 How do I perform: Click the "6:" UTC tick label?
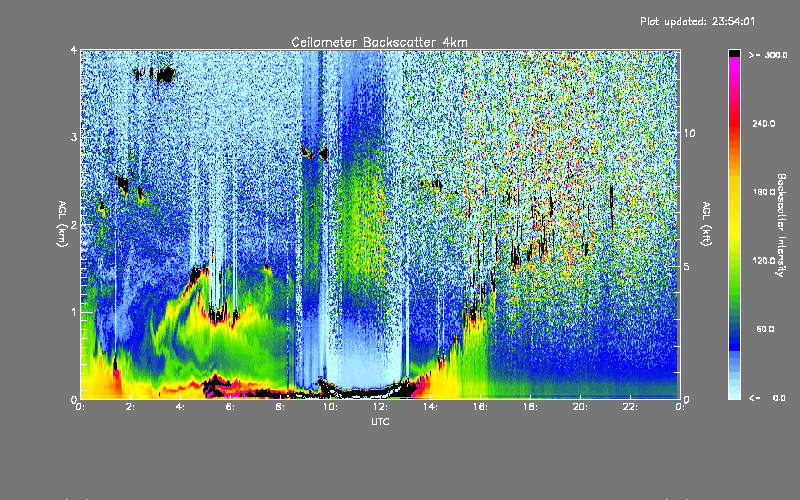click(231, 407)
